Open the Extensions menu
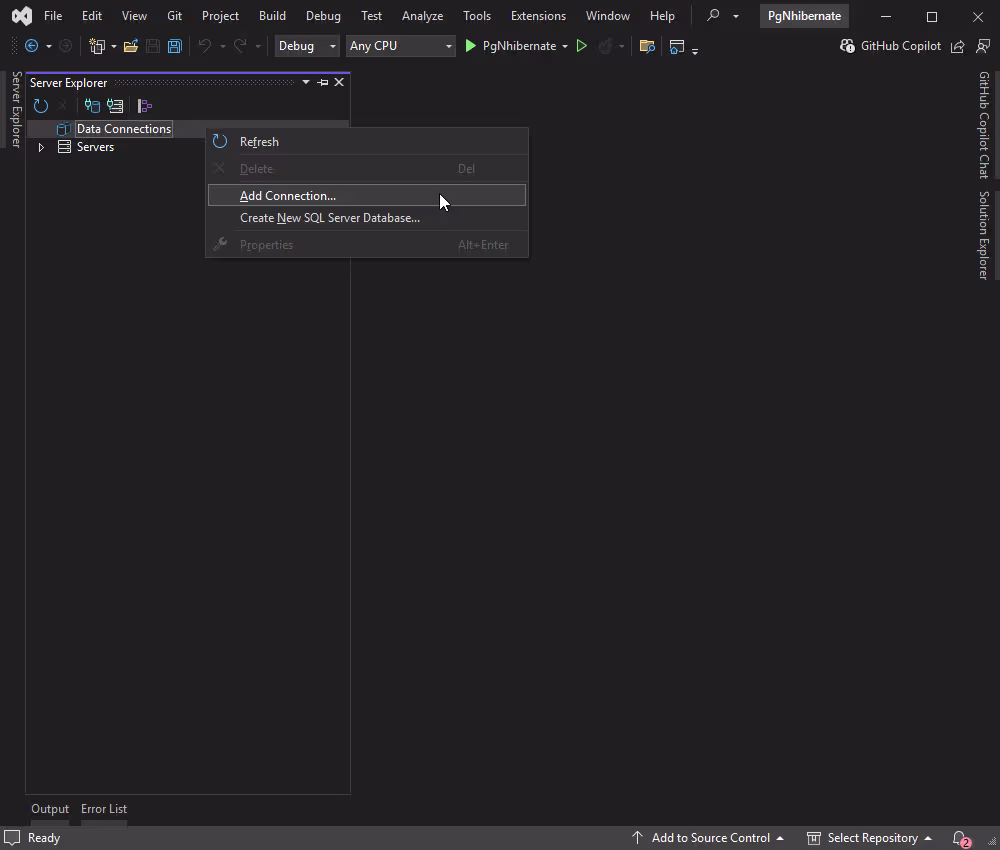Viewport: 1000px width, 850px height. (x=538, y=16)
